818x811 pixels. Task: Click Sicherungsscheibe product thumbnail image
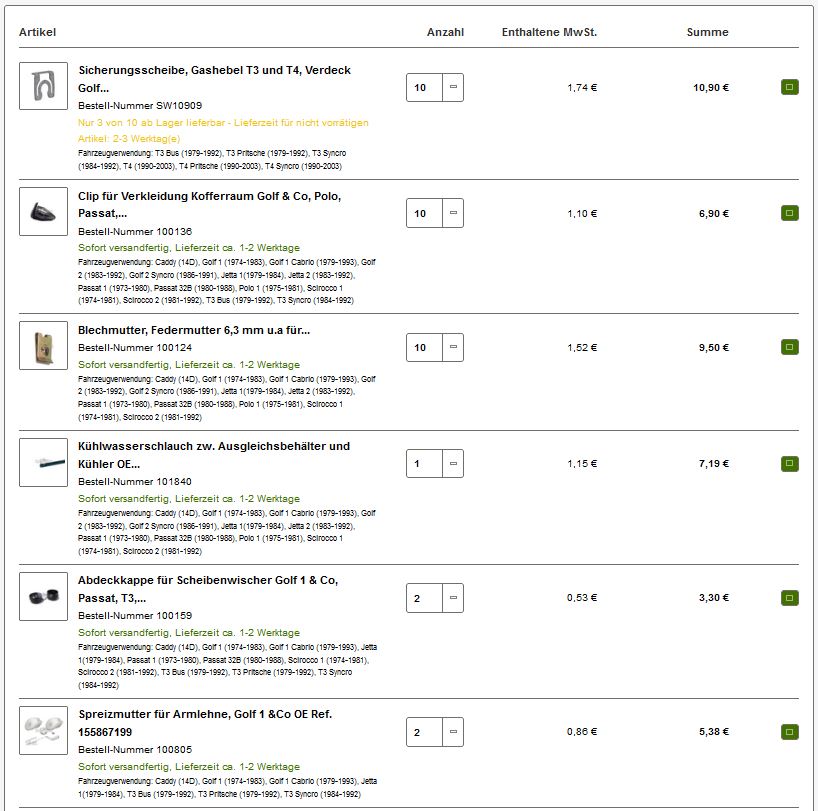43,86
